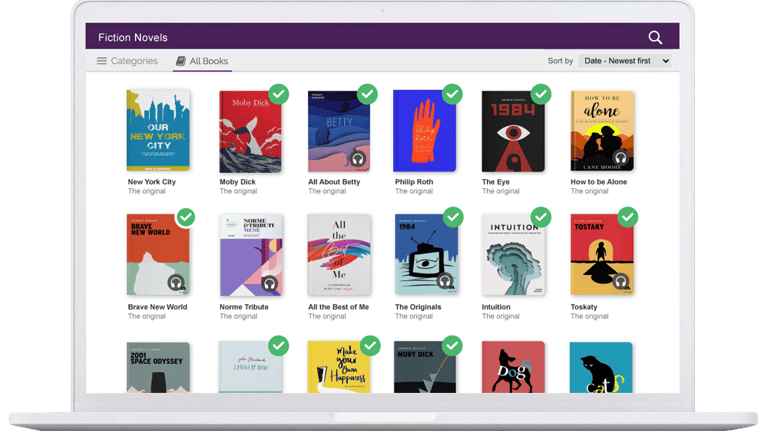
Task: Click headphones icon on Norme Tribute cover
Action: [269, 284]
